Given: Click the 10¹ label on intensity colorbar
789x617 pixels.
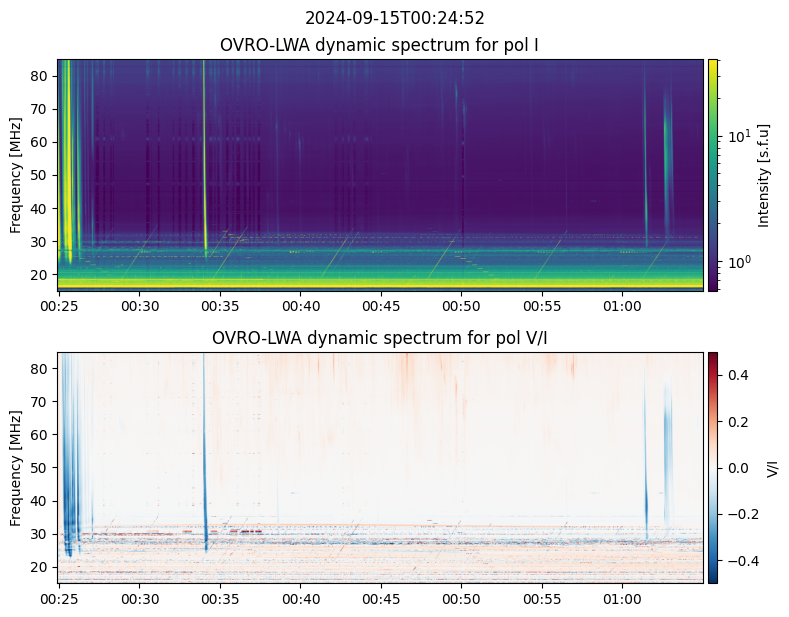Looking at the screenshot, I should click(x=739, y=136).
